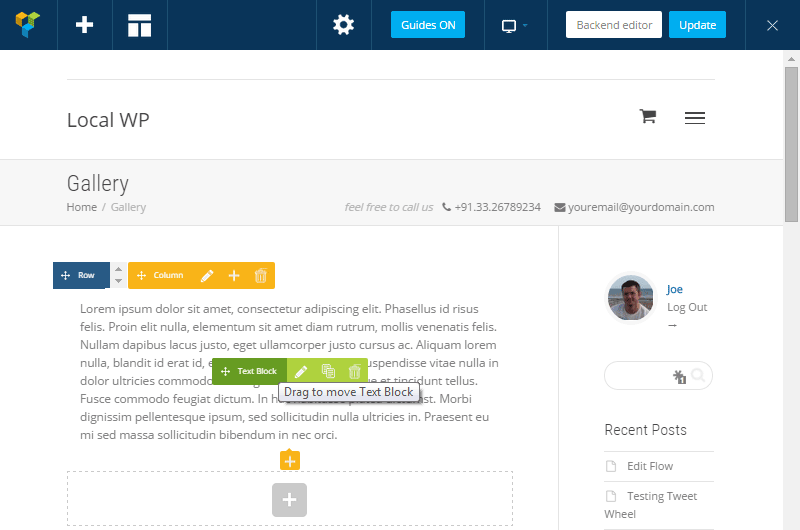Click the Log Out link
This screenshot has width=800, height=530.
687,307
